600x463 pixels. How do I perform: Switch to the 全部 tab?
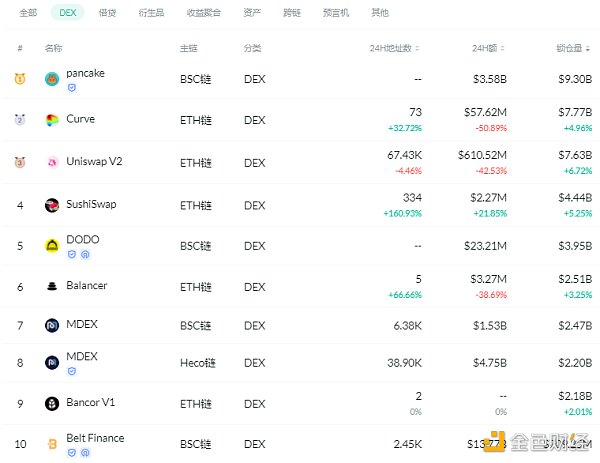(x=28, y=13)
